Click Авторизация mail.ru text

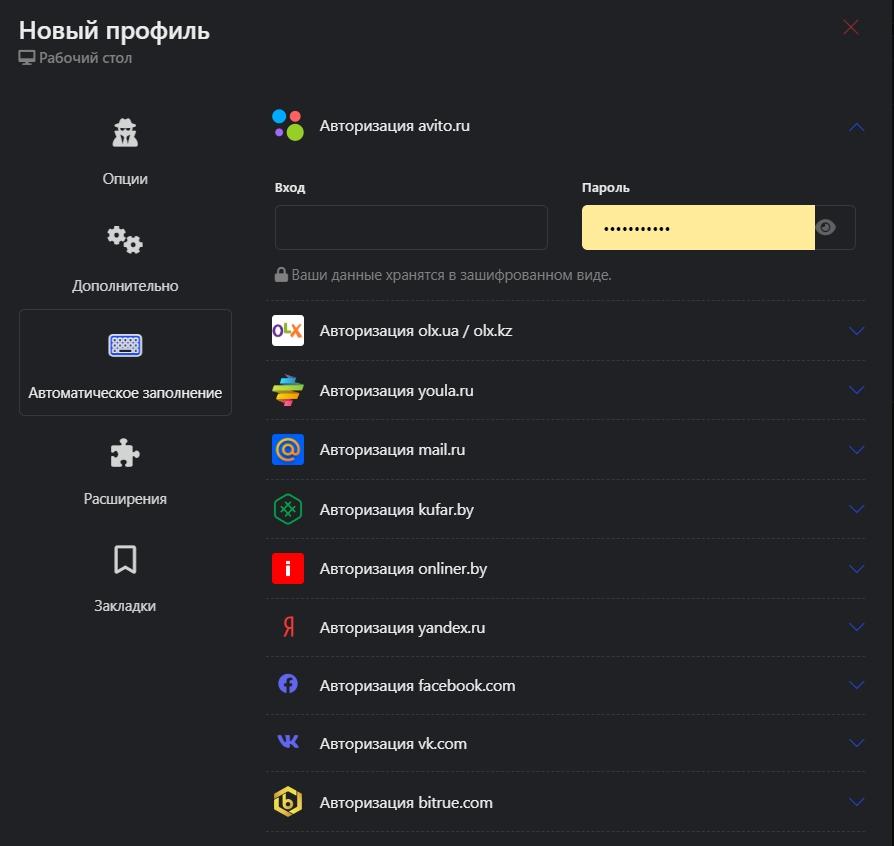(392, 450)
